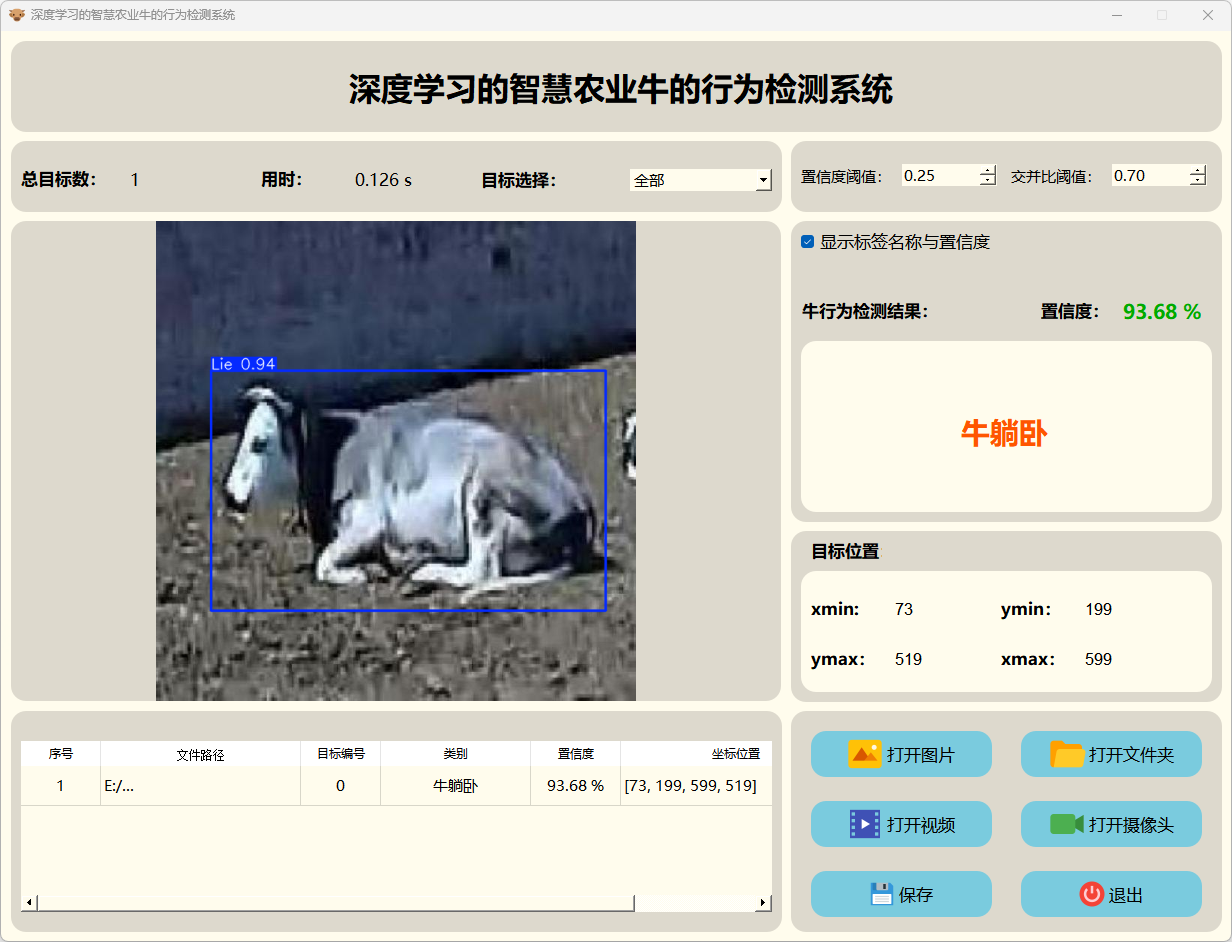The image size is (1232, 942).
Task: Click the table scrollbar left arrow
Action: (29, 903)
